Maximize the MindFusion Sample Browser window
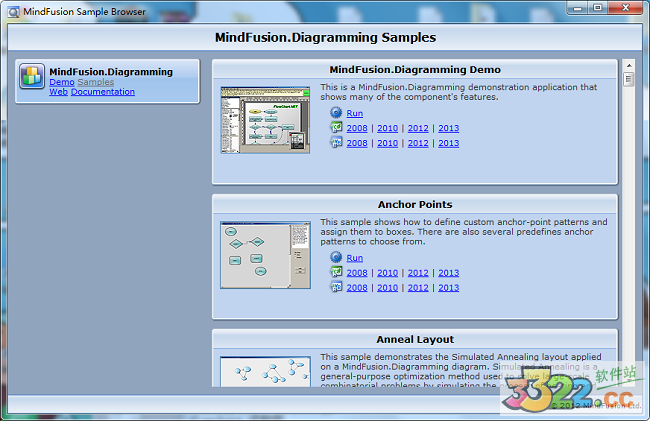650x421 pixels. click(x=598, y=8)
